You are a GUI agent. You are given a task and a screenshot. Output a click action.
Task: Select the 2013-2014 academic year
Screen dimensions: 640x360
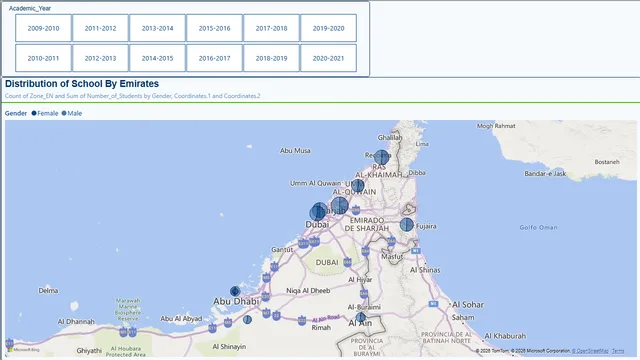pyautogui.click(x=158, y=28)
